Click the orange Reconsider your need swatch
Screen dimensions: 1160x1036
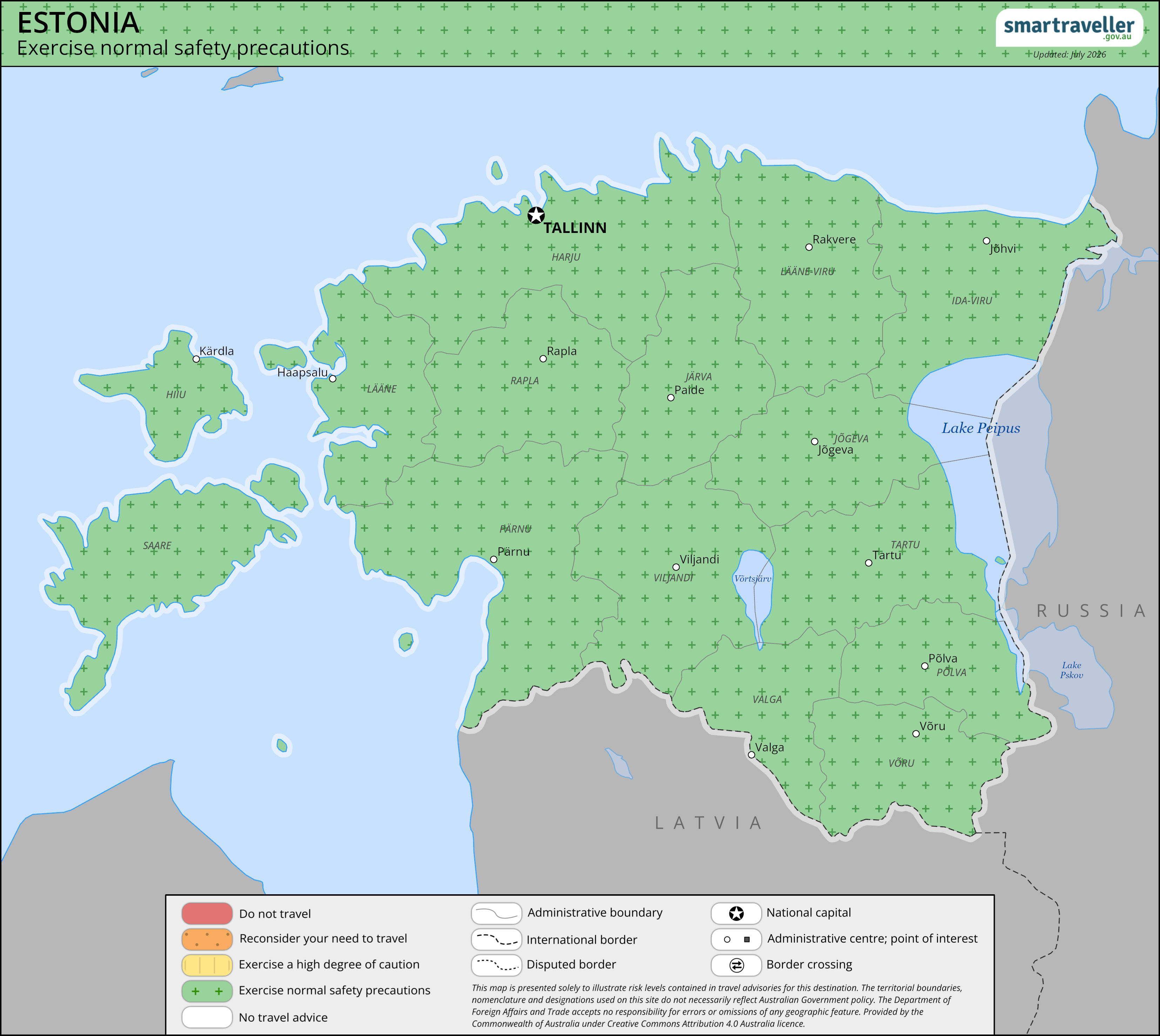(x=207, y=939)
